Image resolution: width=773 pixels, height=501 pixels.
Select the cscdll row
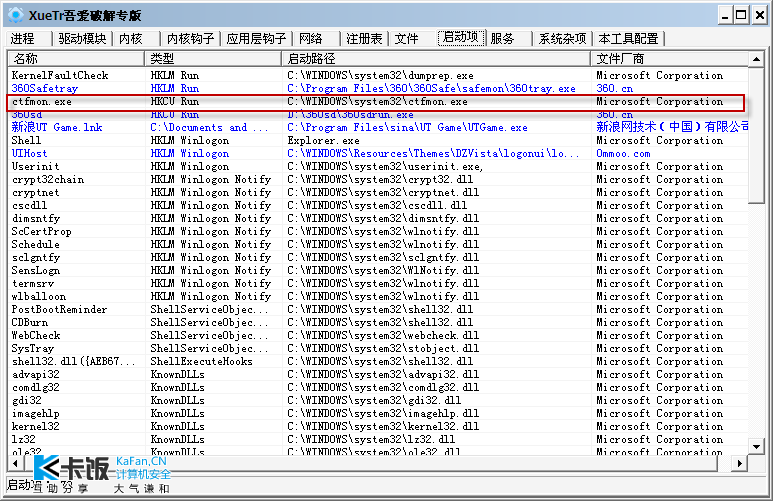point(378,205)
